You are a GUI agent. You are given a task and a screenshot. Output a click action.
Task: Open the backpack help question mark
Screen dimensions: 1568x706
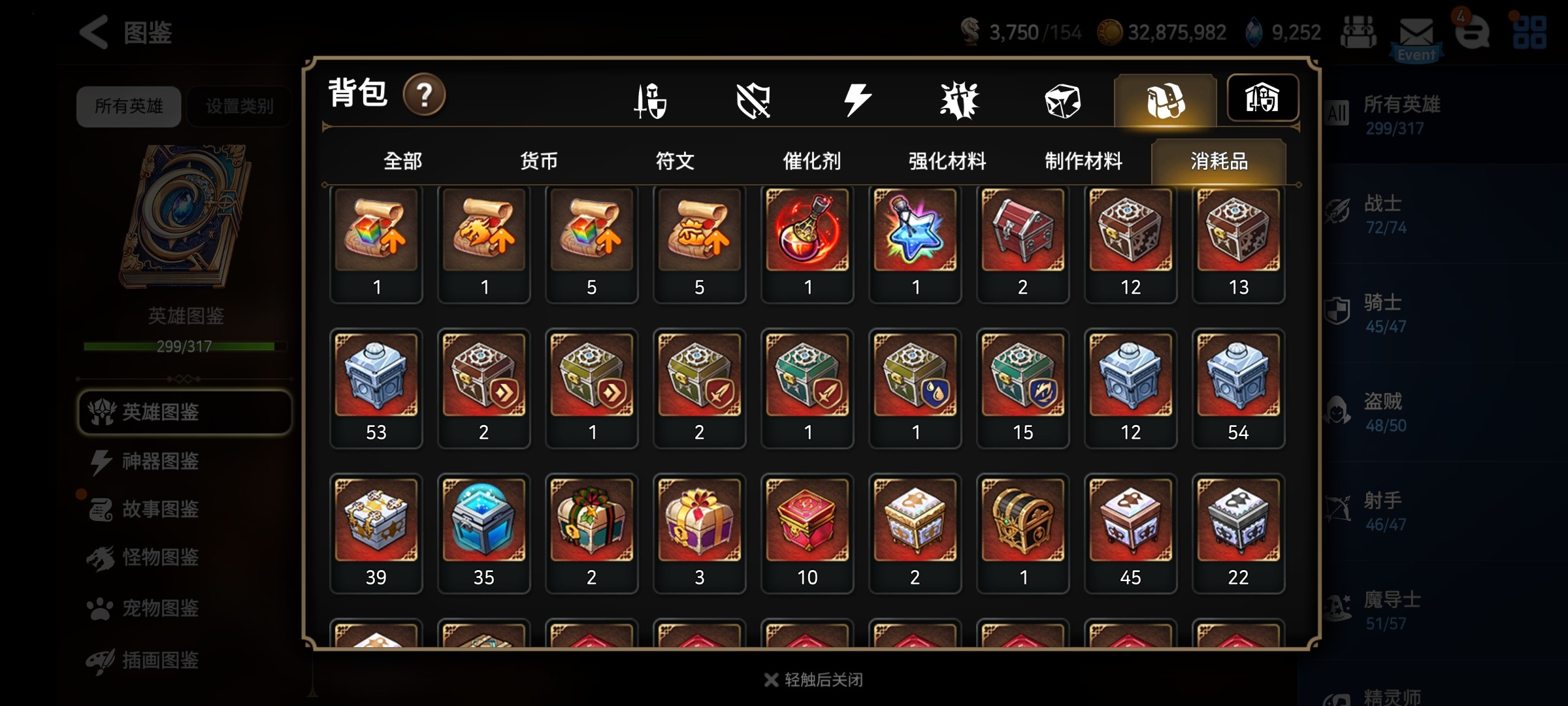424,95
